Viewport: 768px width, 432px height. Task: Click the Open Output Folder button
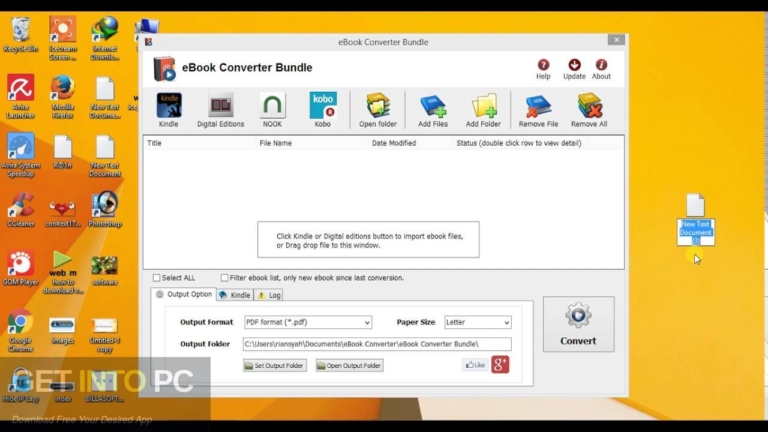[x=349, y=365]
